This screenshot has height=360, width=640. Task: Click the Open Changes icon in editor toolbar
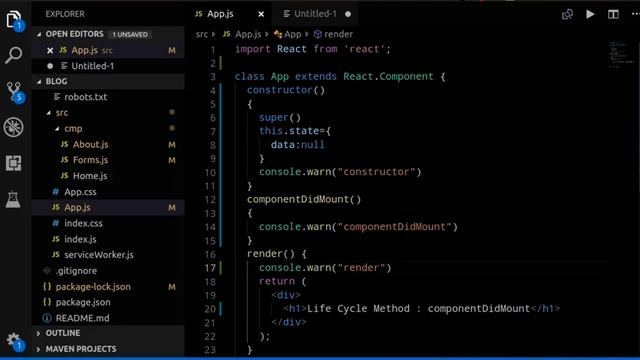point(567,14)
